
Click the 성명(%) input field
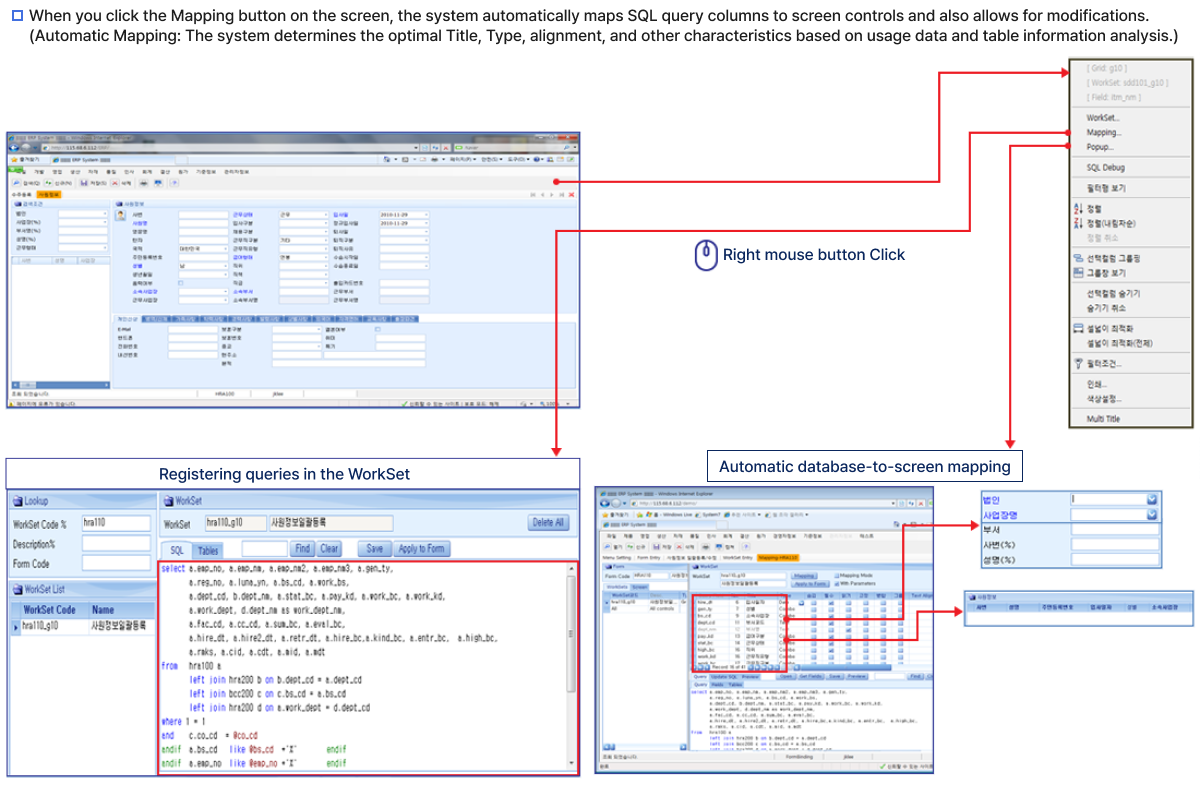(x=1115, y=559)
